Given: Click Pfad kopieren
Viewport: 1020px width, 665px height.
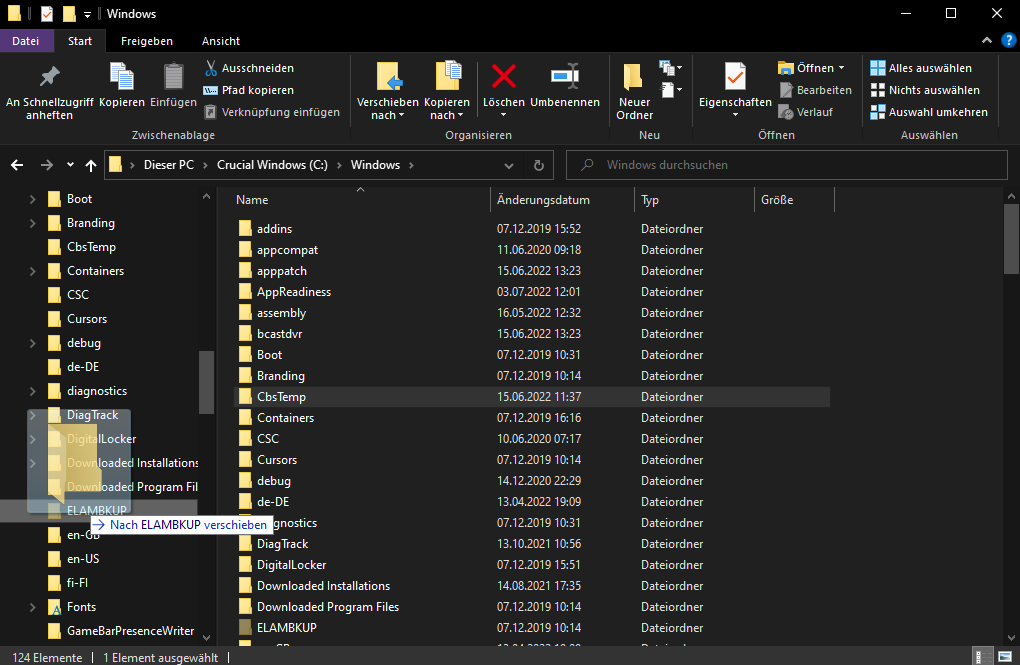Looking at the screenshot, I should coord(249,90).
